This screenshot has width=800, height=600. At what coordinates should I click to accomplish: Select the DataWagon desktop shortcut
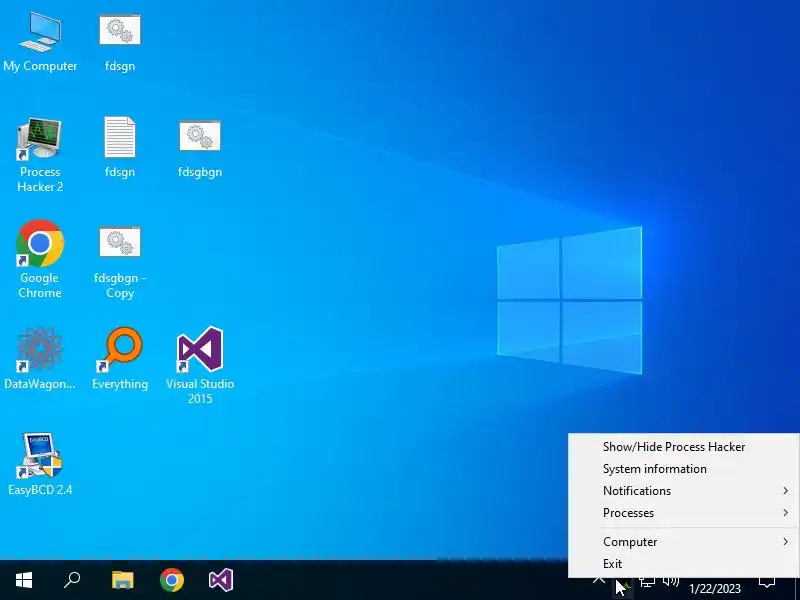[40, 358]
